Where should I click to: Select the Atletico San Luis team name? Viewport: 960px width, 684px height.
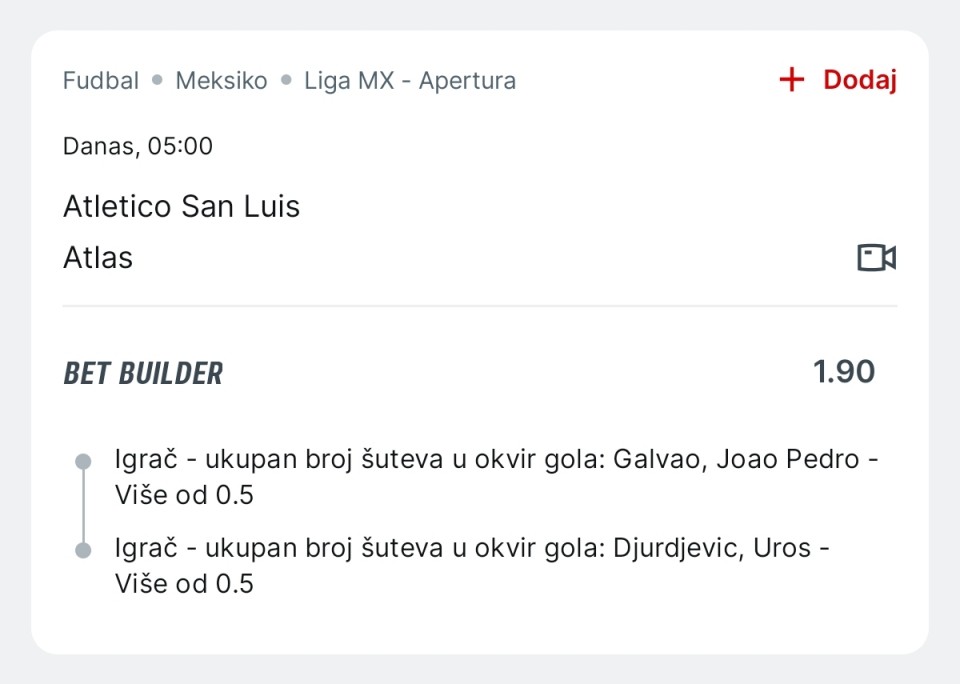coord(181,207)
